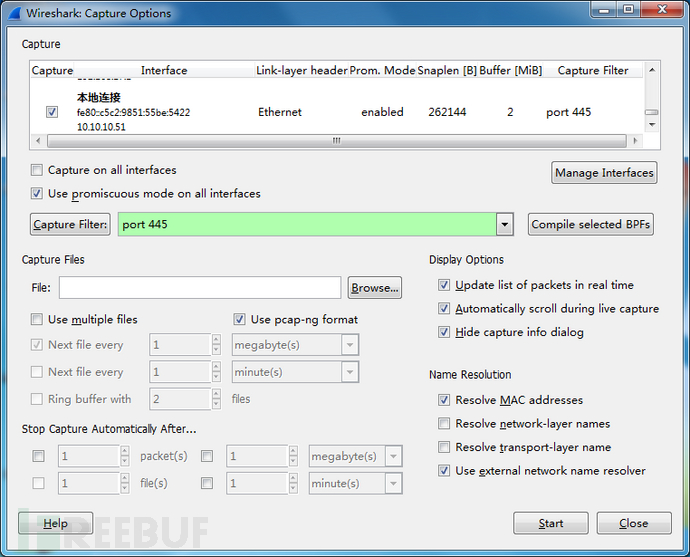Check stop capture after minute(s) checkbox
The width and height of the screenshot is (690, 557).
pos(207,483)
